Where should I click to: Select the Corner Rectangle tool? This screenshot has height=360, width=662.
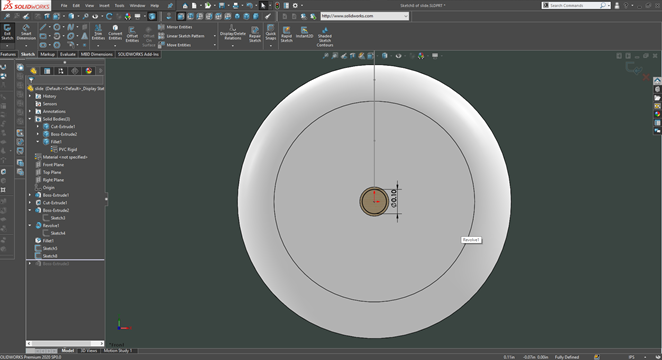pos(43,36)
